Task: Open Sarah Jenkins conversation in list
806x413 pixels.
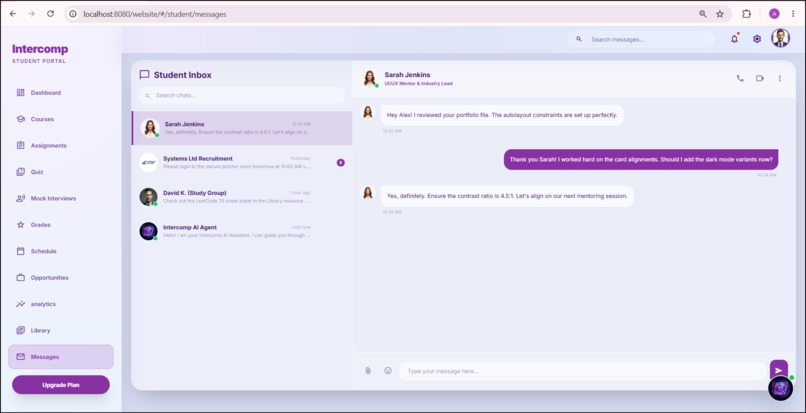Action: pyautogui.click(x=242, y=128)
